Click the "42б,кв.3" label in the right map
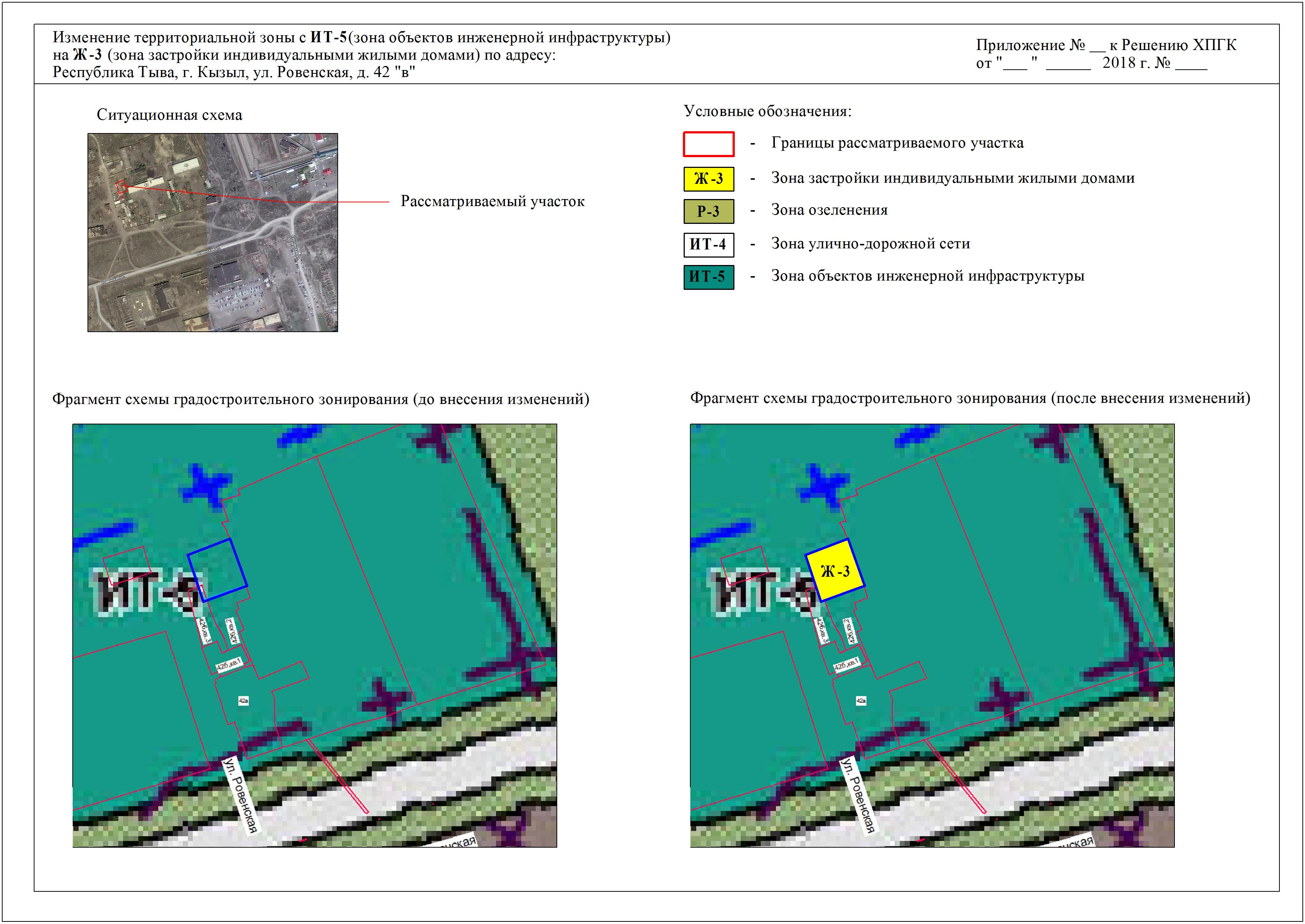1305x924 pixels. [821, 630]
